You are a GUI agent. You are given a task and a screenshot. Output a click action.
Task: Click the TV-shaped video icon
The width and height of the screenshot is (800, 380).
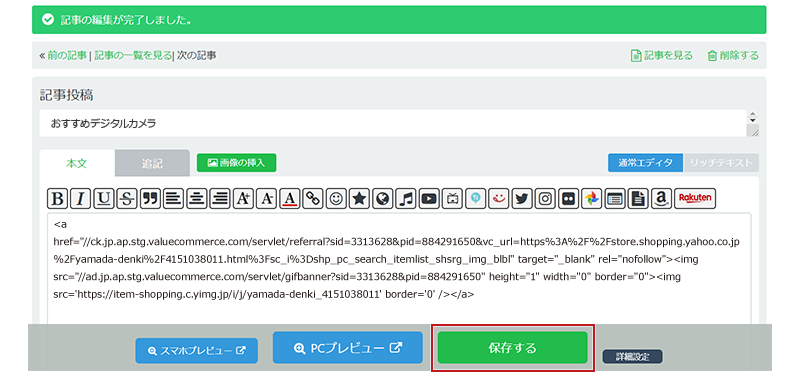(x=452, y=199)
